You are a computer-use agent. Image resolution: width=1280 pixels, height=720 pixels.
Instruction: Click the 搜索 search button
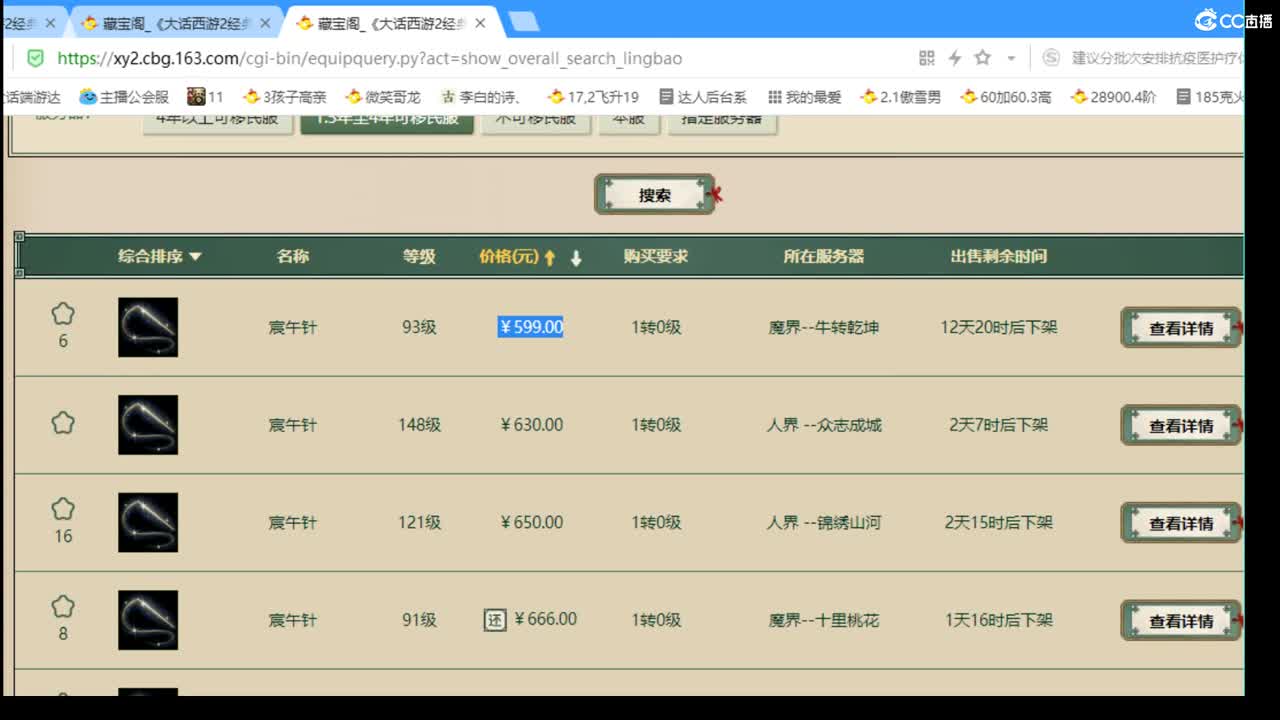click(x=655, y=195)
